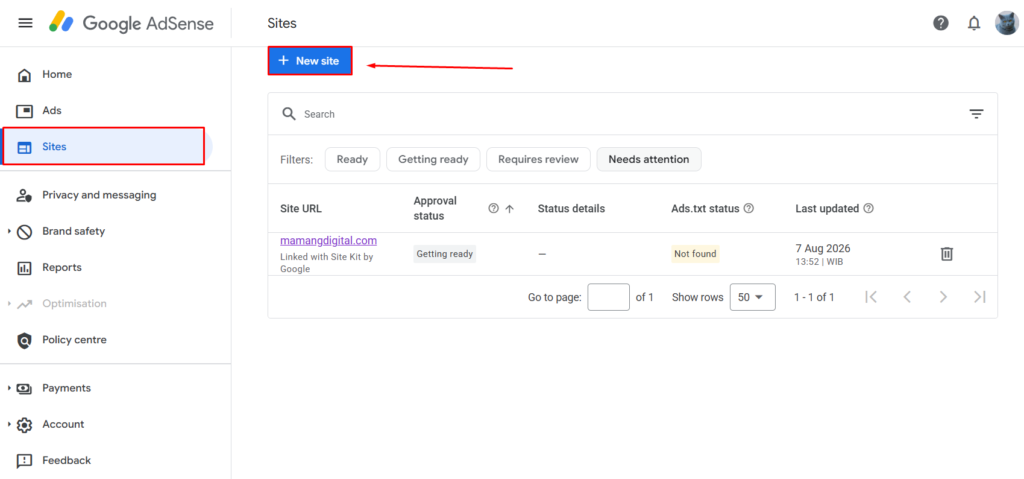Click the Brand safety blocked icon
1024x479 pixels.
point(24,232)
